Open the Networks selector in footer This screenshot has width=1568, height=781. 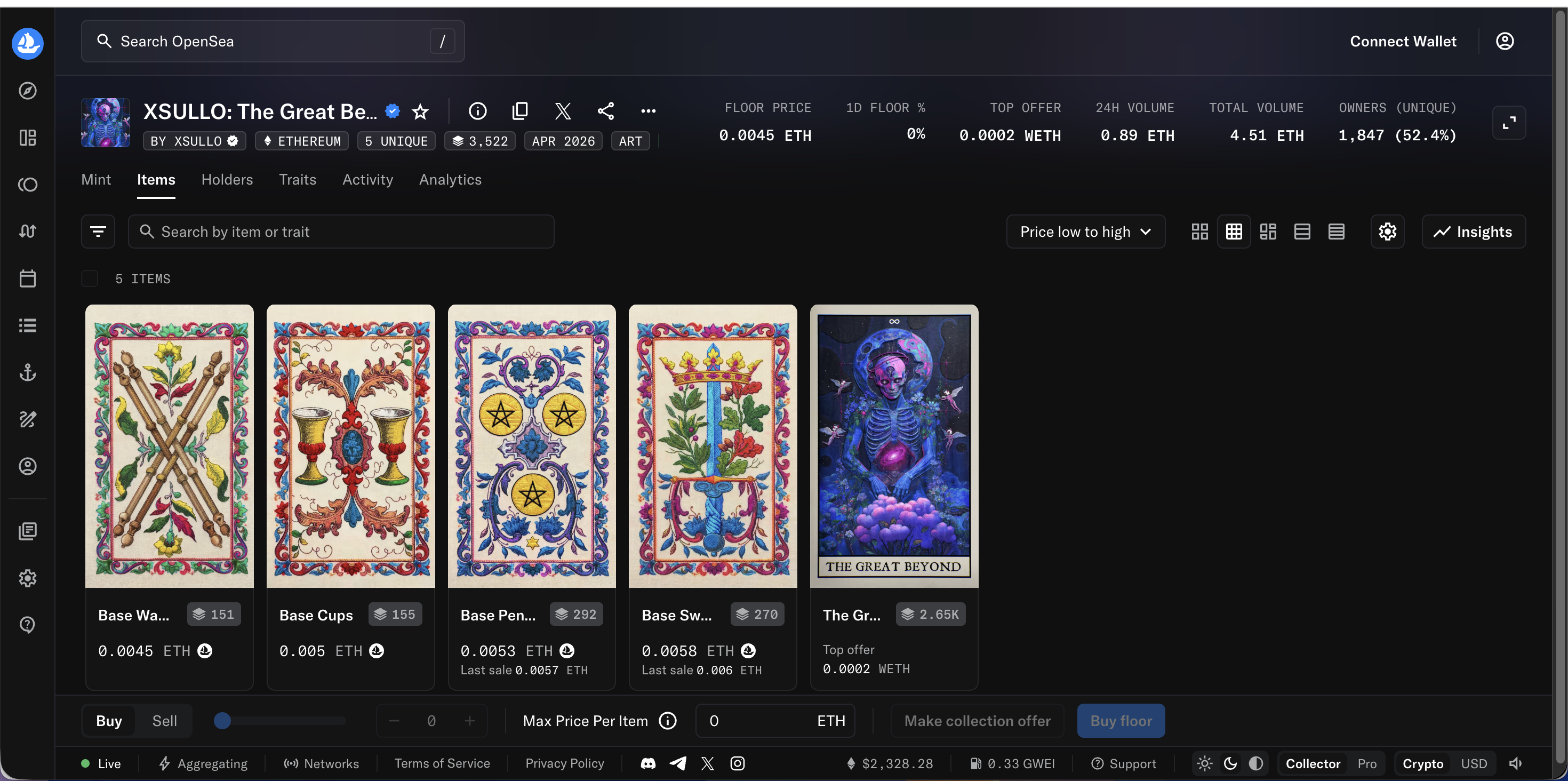point(322,763)
